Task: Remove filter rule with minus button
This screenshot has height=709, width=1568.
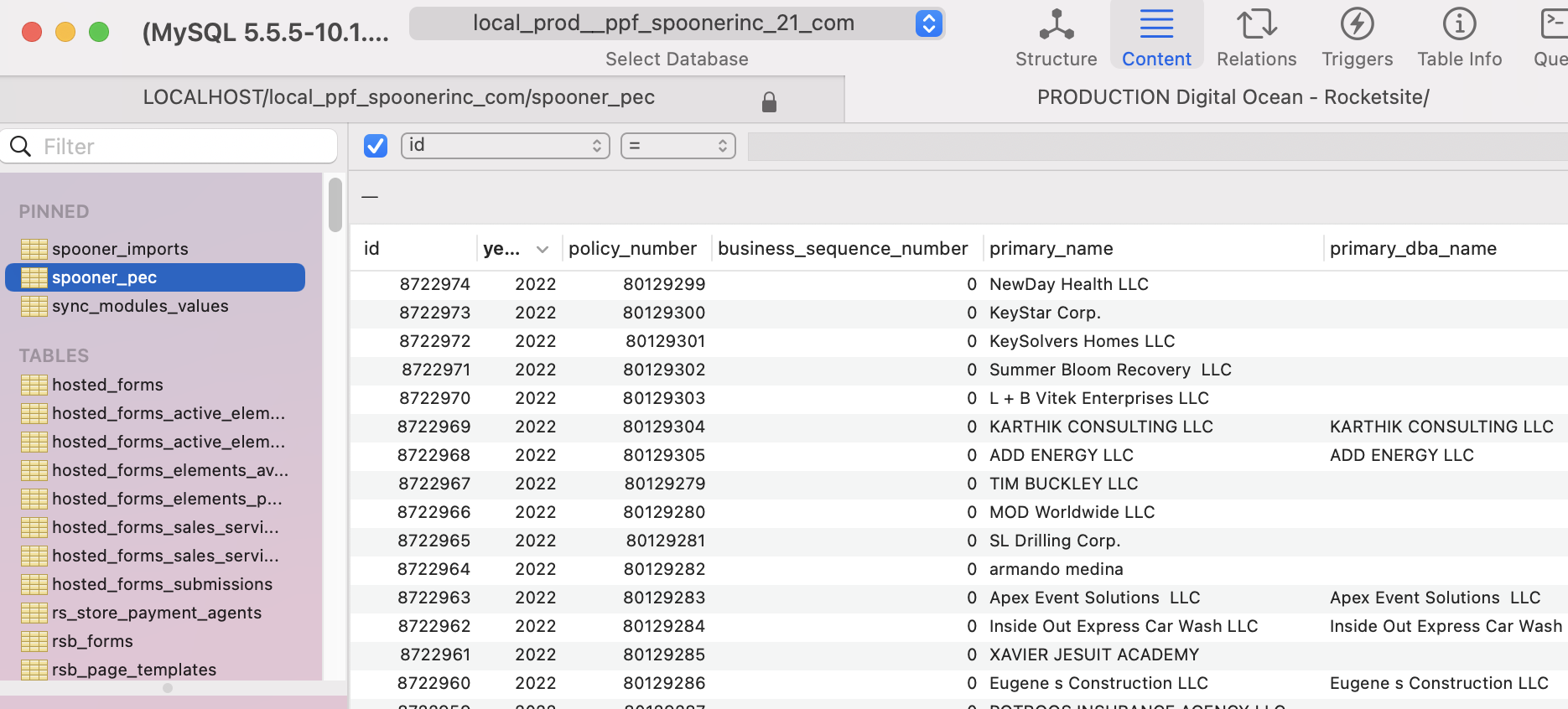Action: pyautogui.click(x=370, y=197)
